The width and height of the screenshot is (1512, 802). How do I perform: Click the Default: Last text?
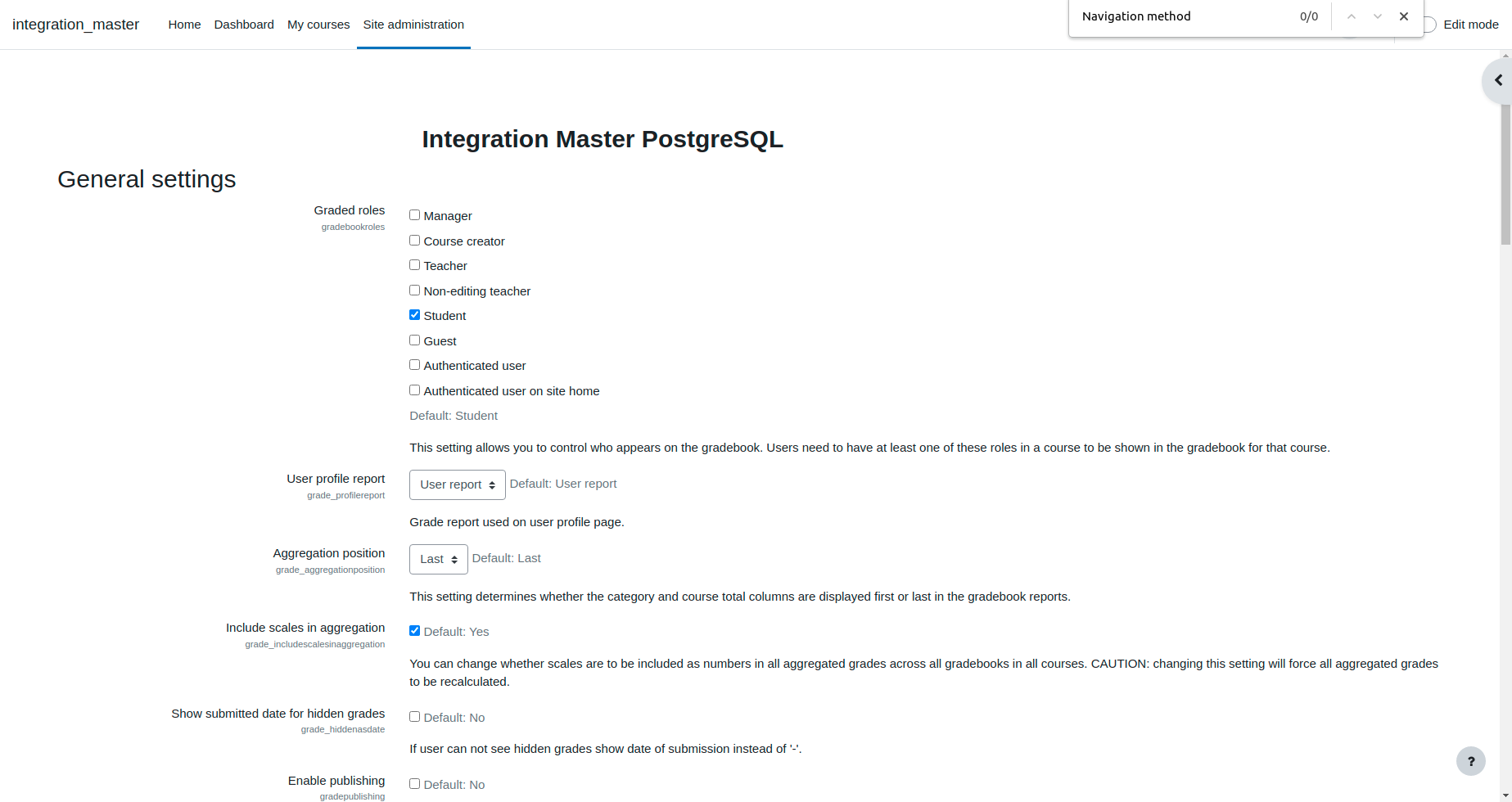point(507,558)
